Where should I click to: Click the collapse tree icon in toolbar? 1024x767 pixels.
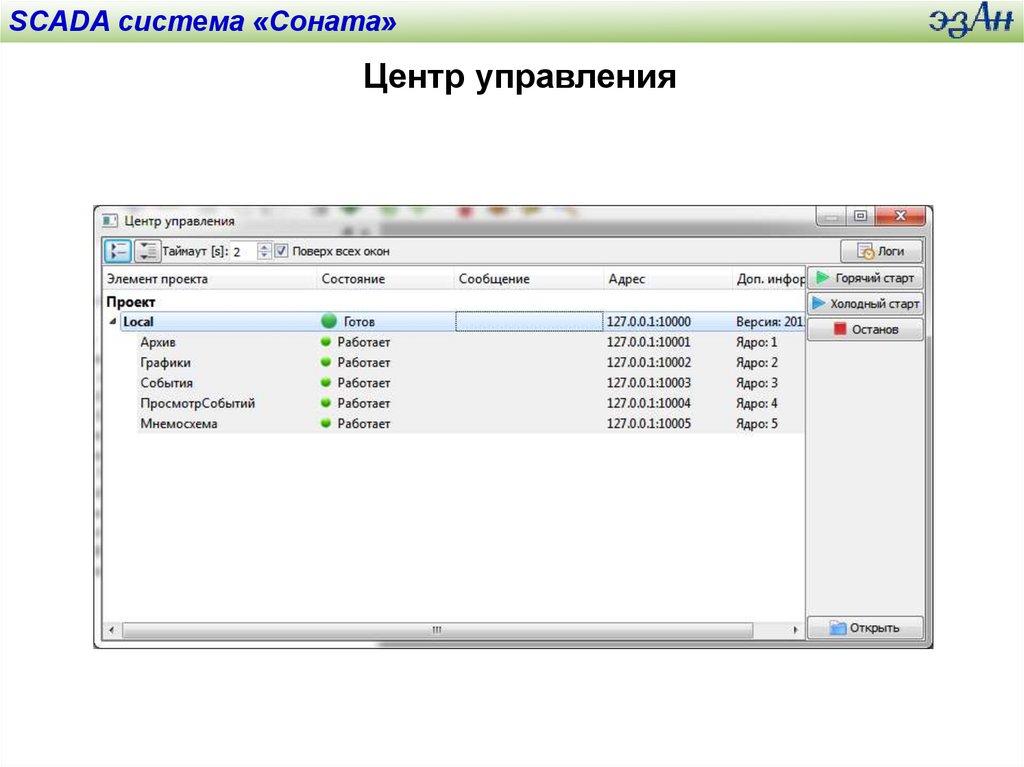tap(147, 251)
